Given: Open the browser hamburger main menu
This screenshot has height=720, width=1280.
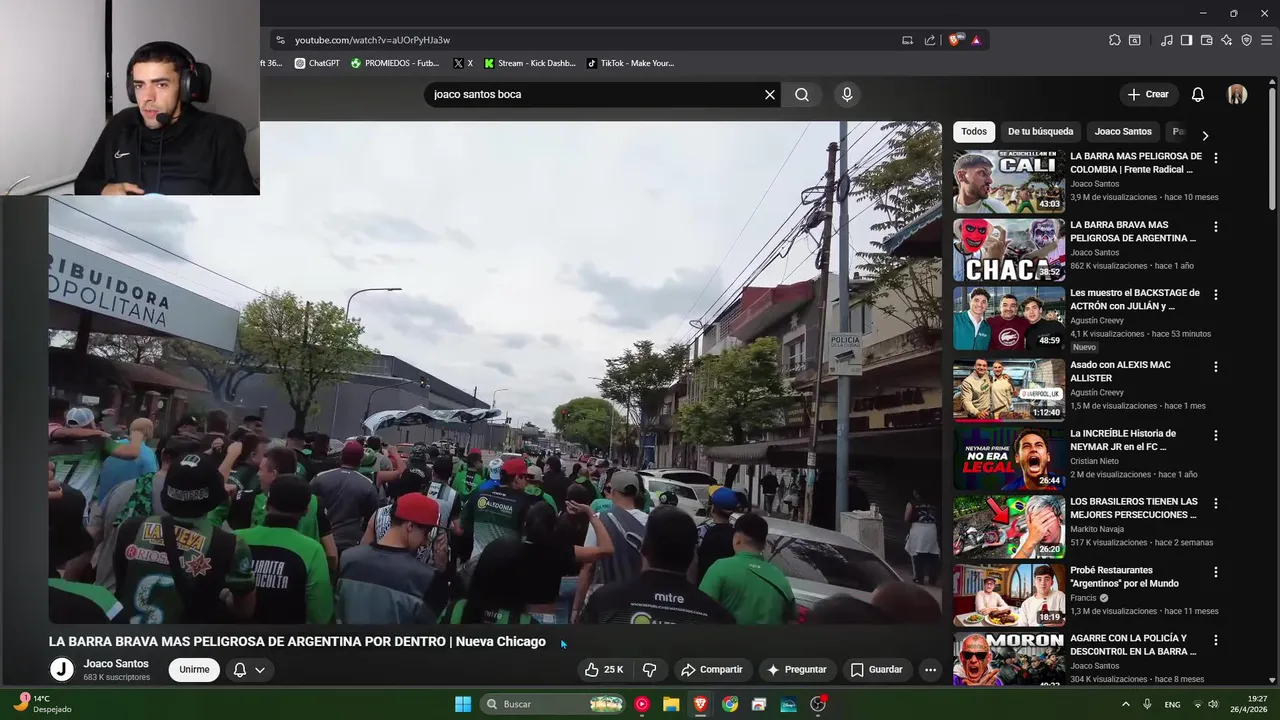Looking at the screenshot, I should coord(1267,40).
